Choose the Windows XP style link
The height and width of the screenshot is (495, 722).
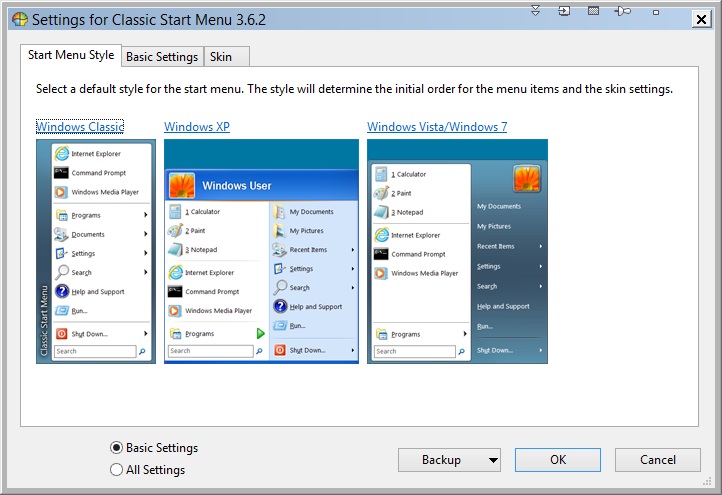(197, 127)
